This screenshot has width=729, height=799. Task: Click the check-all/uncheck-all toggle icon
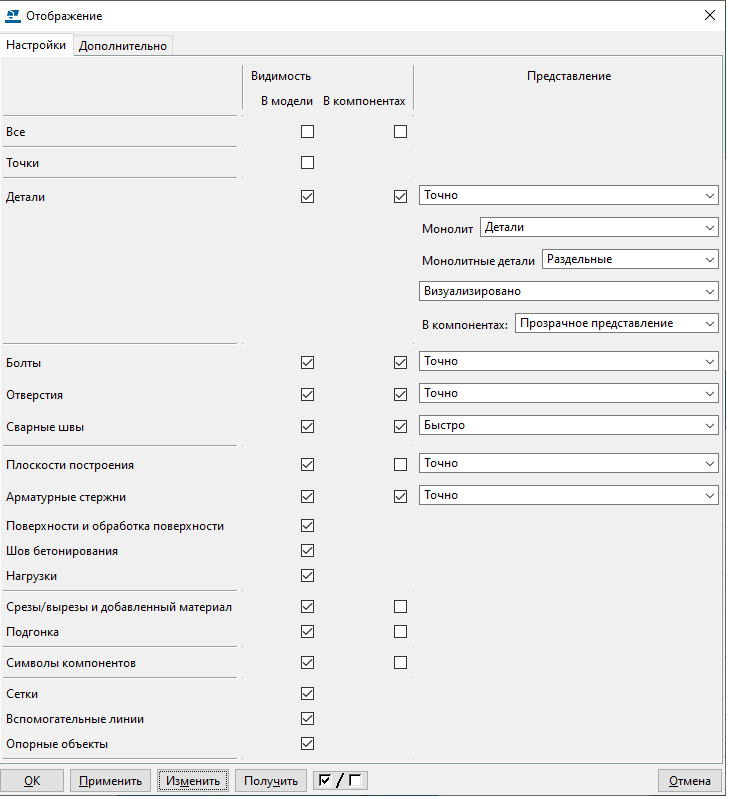point(340,781)
